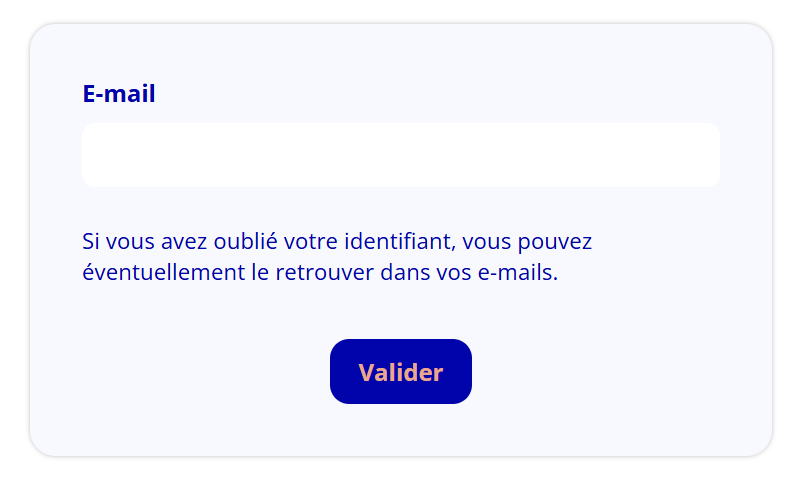This screenshot has width=791, height=483.
Task: Click the bold E-mail heading
Action: pyautogui.click(x=119, y=94)
